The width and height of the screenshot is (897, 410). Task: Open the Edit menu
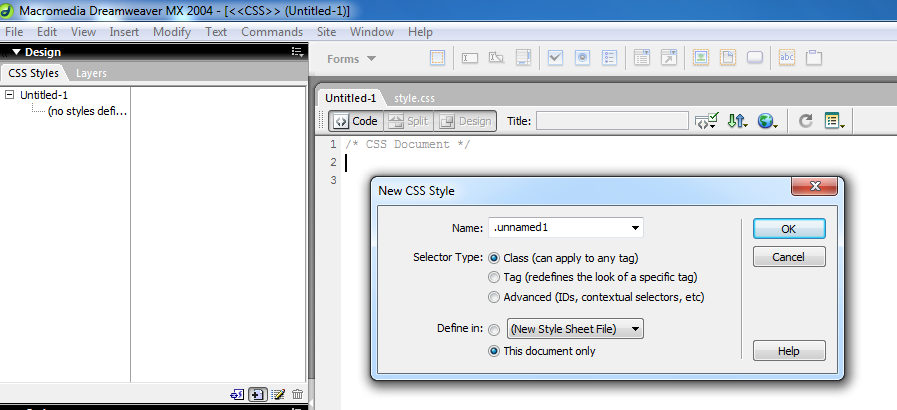point(47,32)
